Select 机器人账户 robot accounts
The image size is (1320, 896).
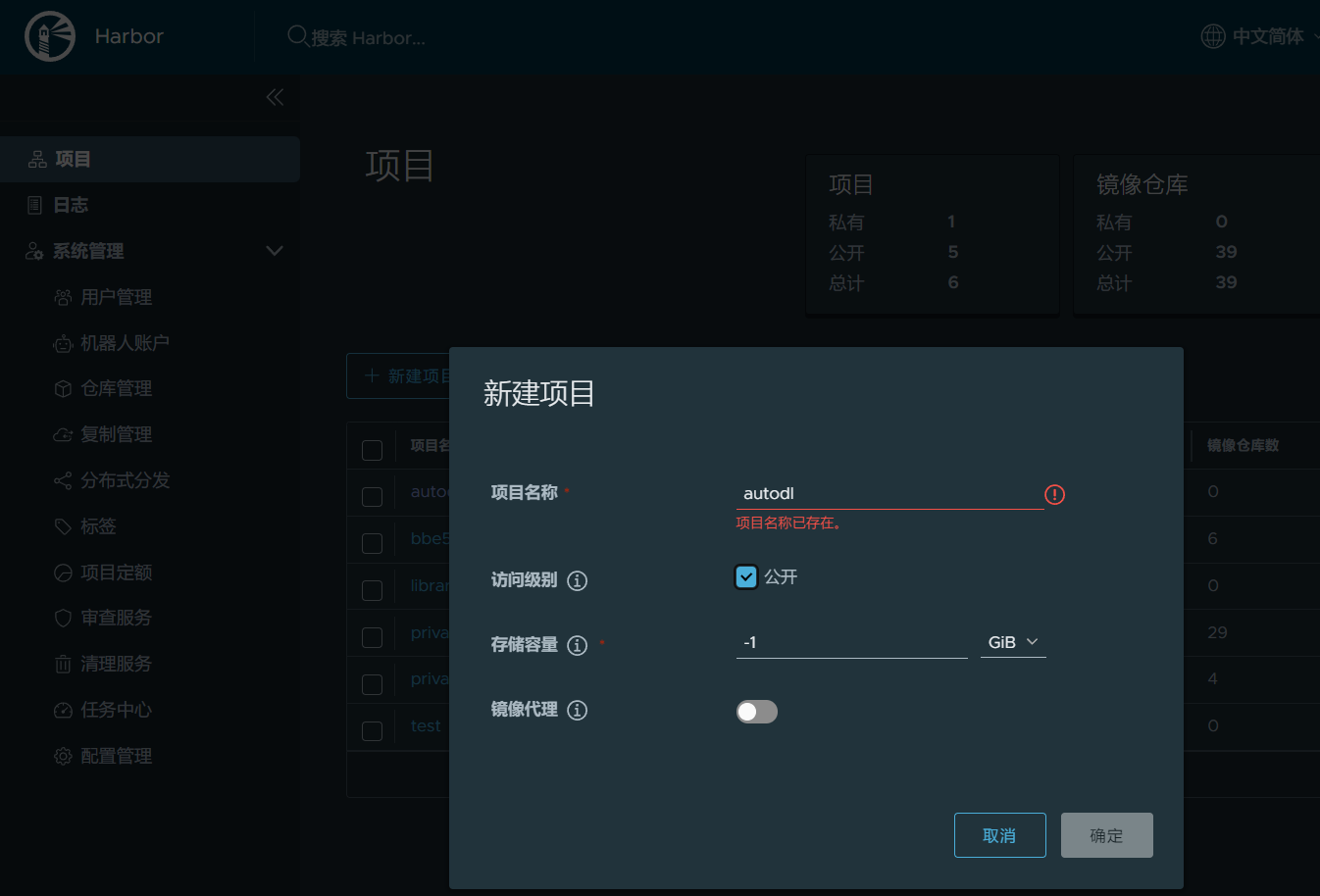click(126, 342)
